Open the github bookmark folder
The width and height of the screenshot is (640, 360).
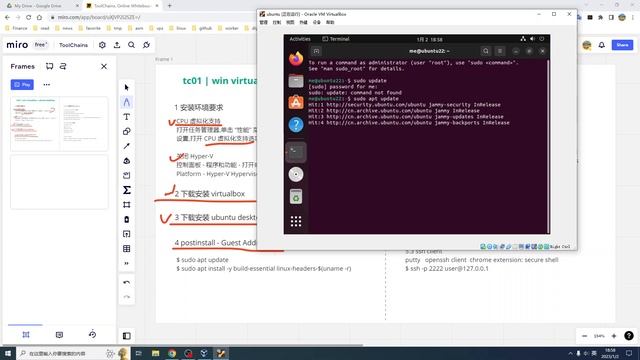tap(202, 28)
